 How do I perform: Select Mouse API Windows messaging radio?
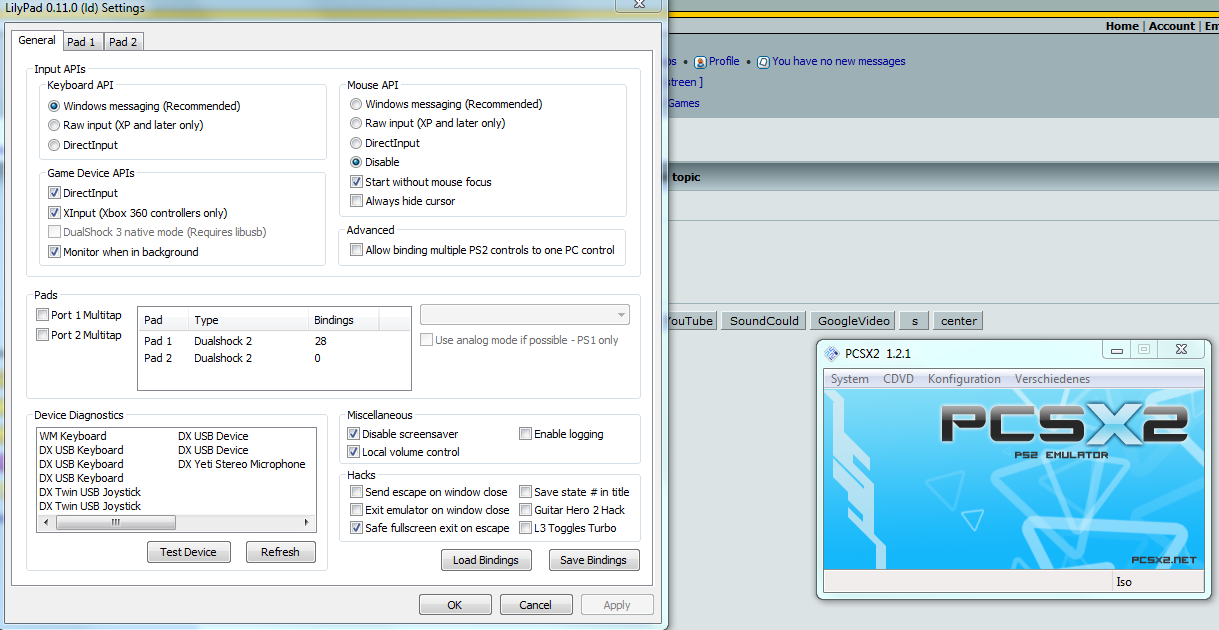[356, 104]
